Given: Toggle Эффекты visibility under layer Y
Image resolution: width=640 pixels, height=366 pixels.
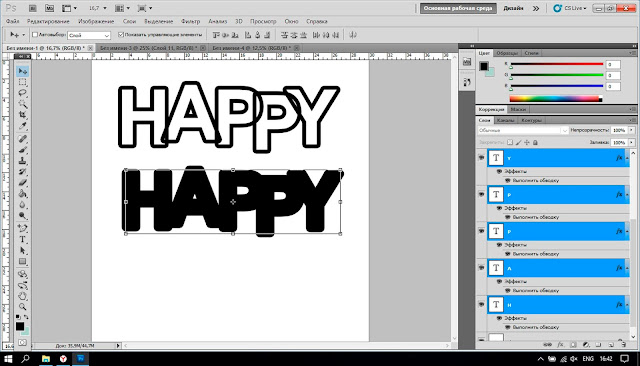Looking at the screenshot, I should coord(499,171).
